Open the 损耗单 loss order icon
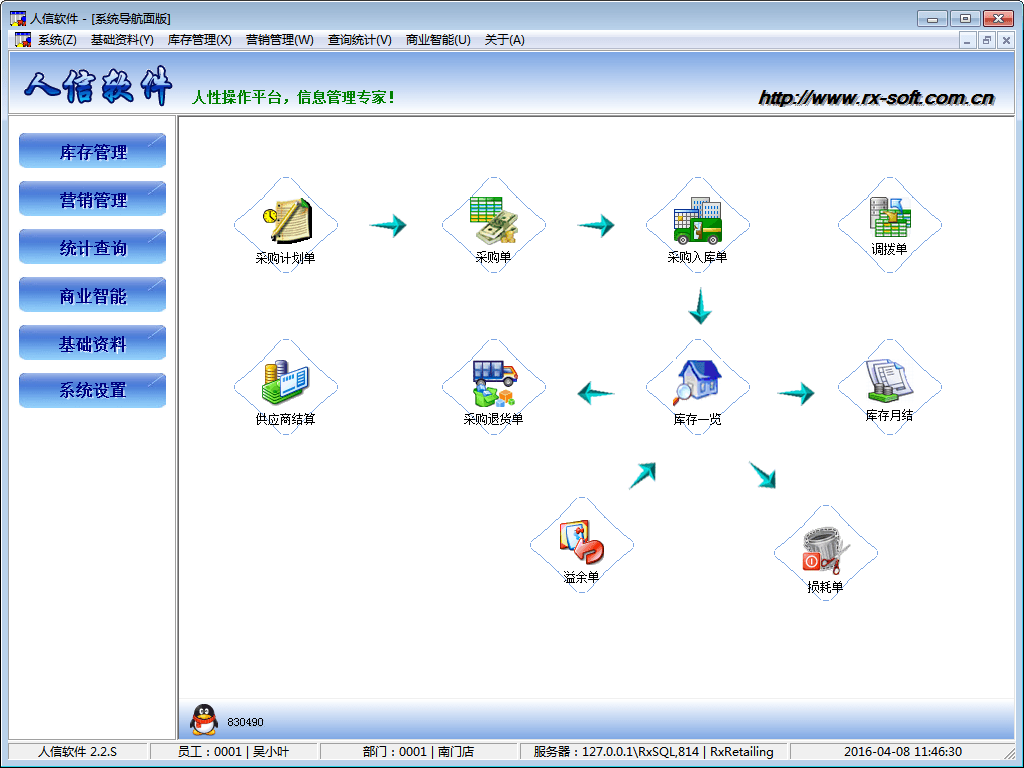This screenshot has height=768, width=1024. 825,551
